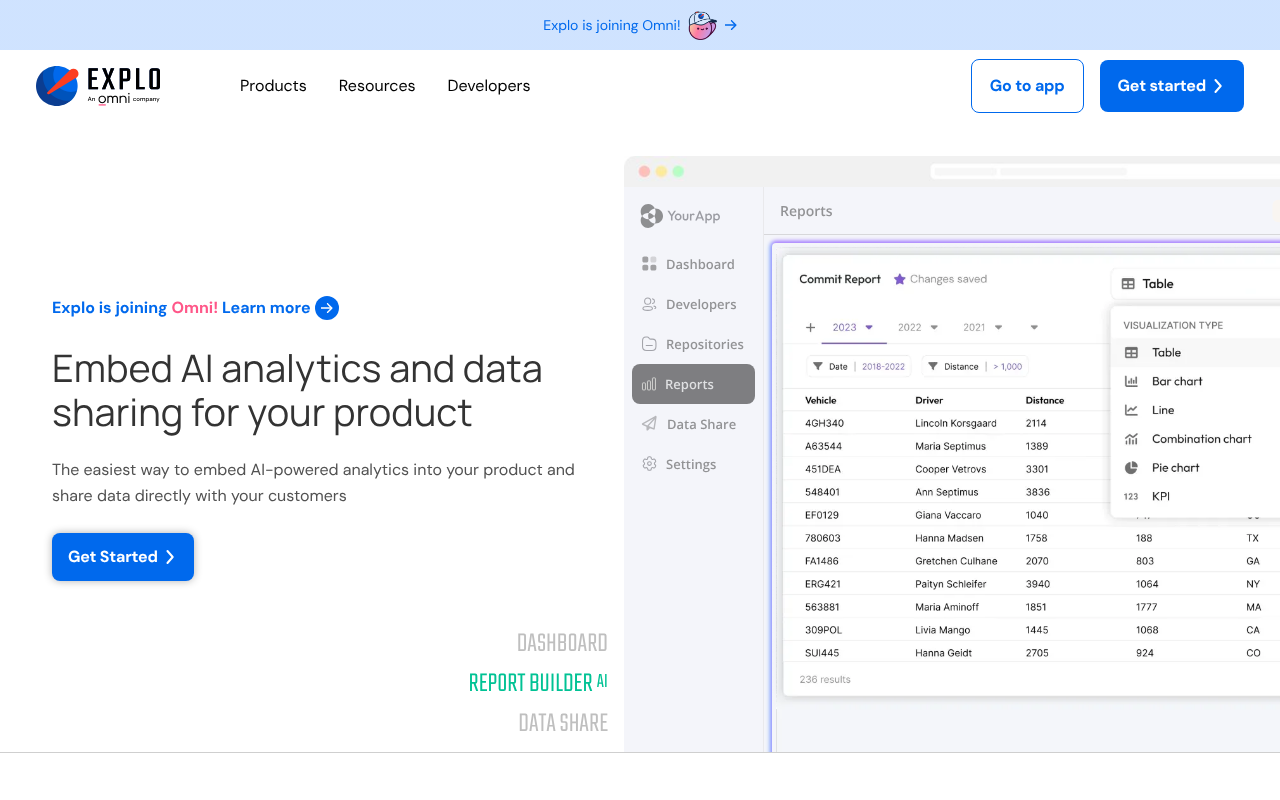This screenshot has width=1280, height=800.
Task: Select the KPI visualization type
Action: (1160, 496)
